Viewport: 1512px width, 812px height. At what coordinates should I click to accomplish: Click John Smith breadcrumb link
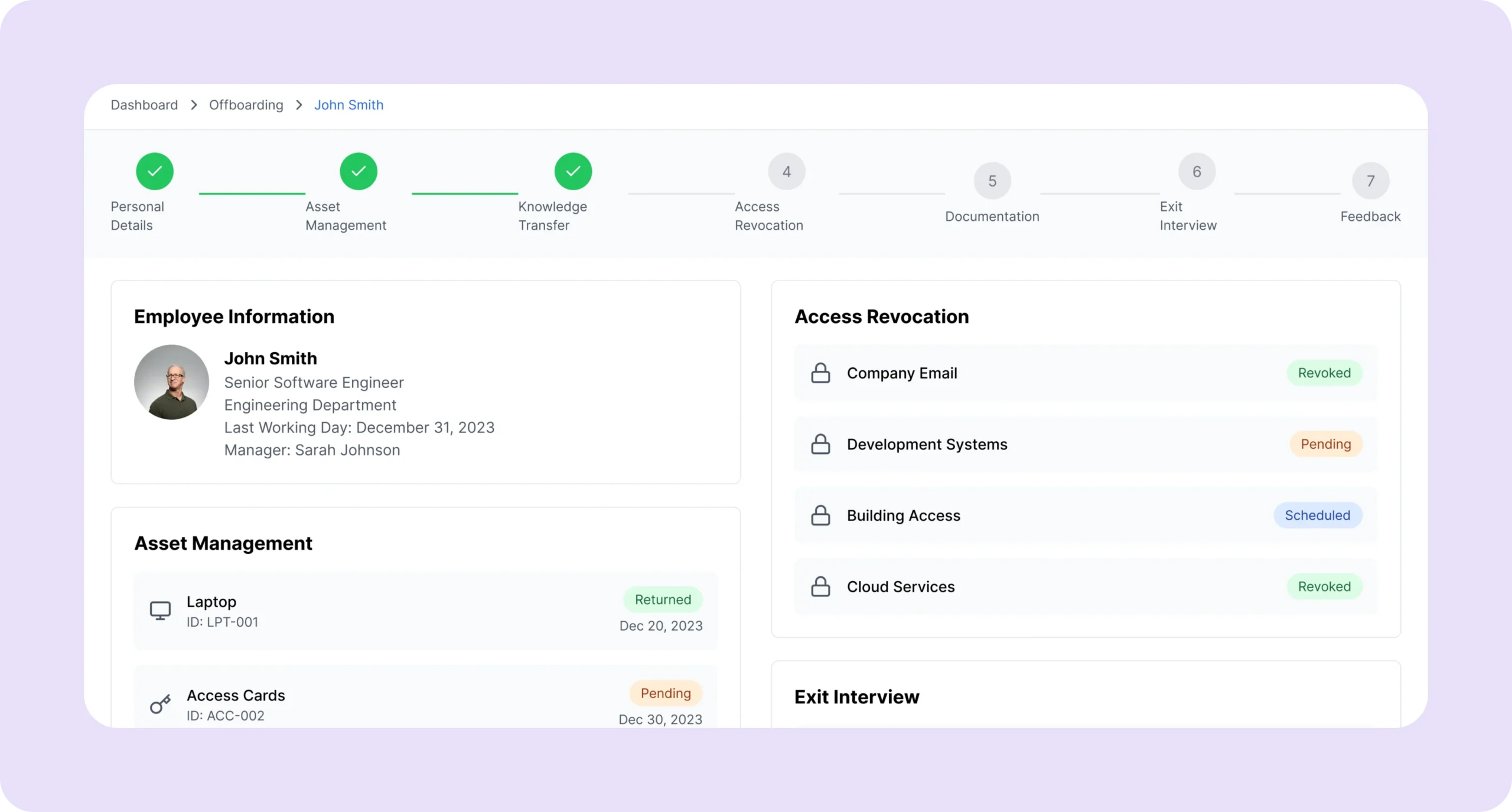coord(348,105)
